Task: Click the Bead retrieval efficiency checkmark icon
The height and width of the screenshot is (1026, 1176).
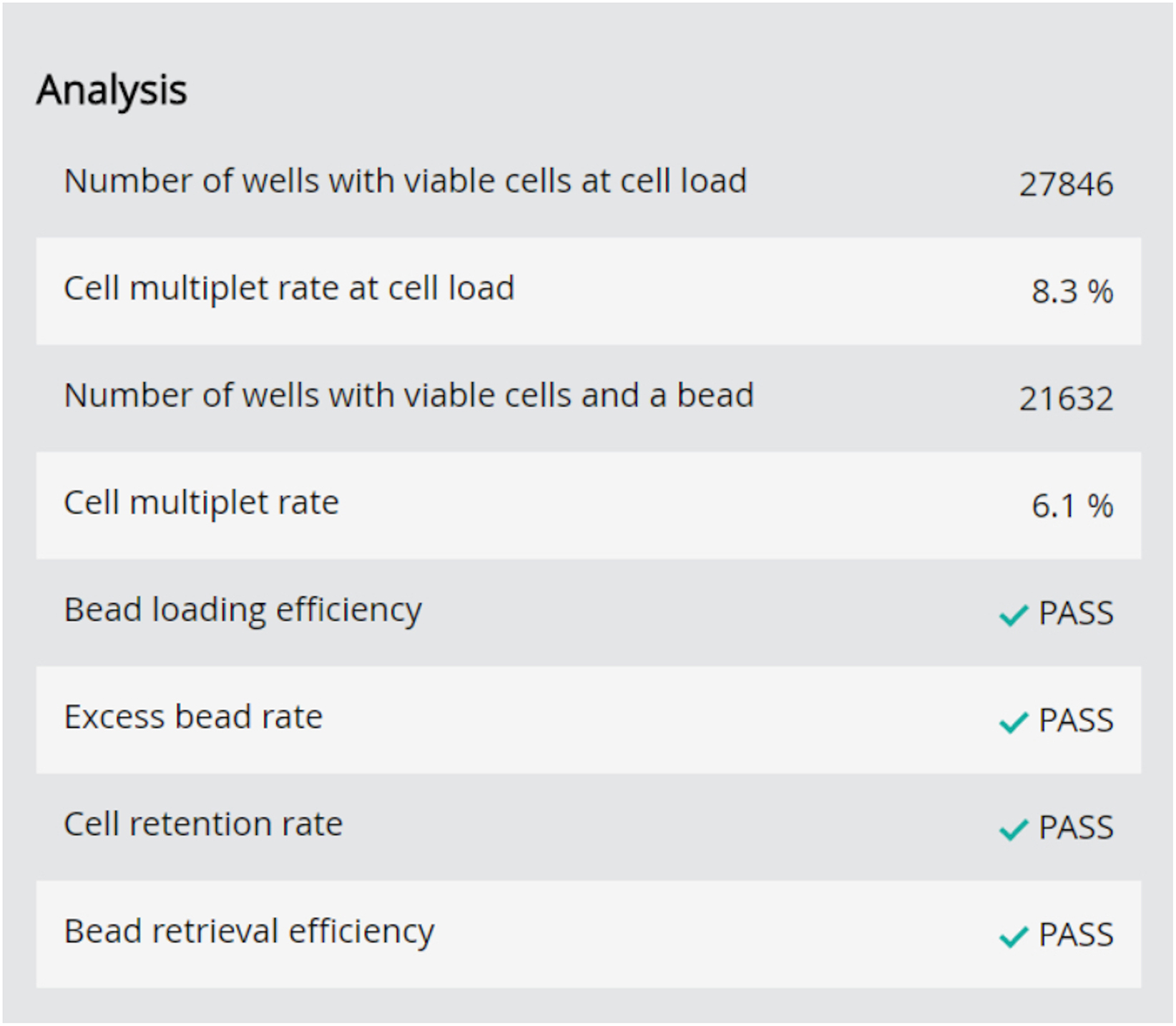Action: 1013,937
